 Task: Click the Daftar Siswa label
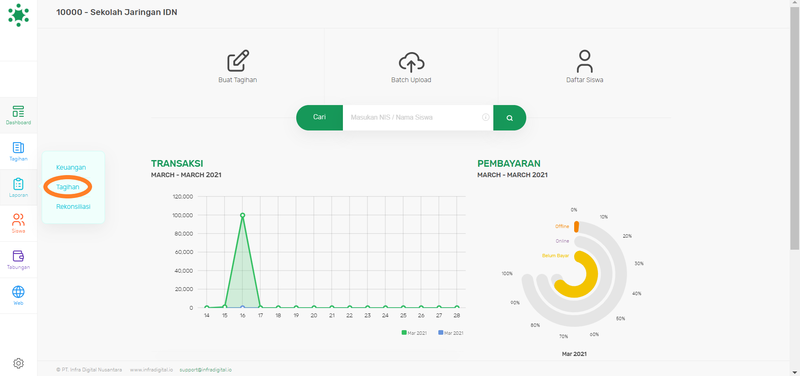click(x=585, y=80)
